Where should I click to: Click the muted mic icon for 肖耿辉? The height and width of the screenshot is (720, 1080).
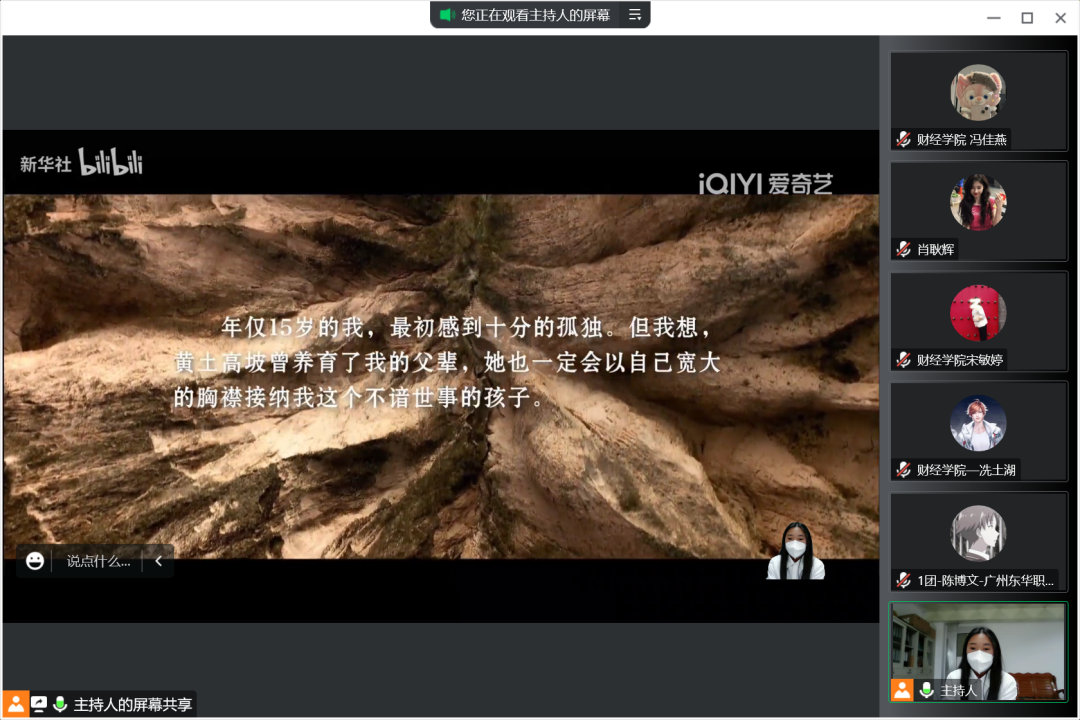[x=904, y=249]
